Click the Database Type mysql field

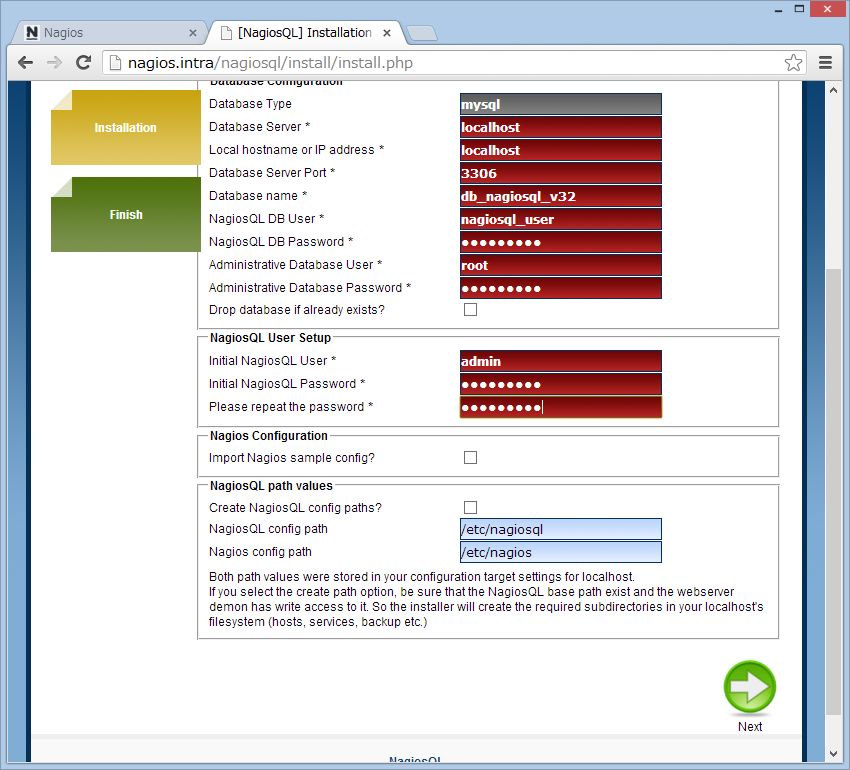[x=561, y=104]
